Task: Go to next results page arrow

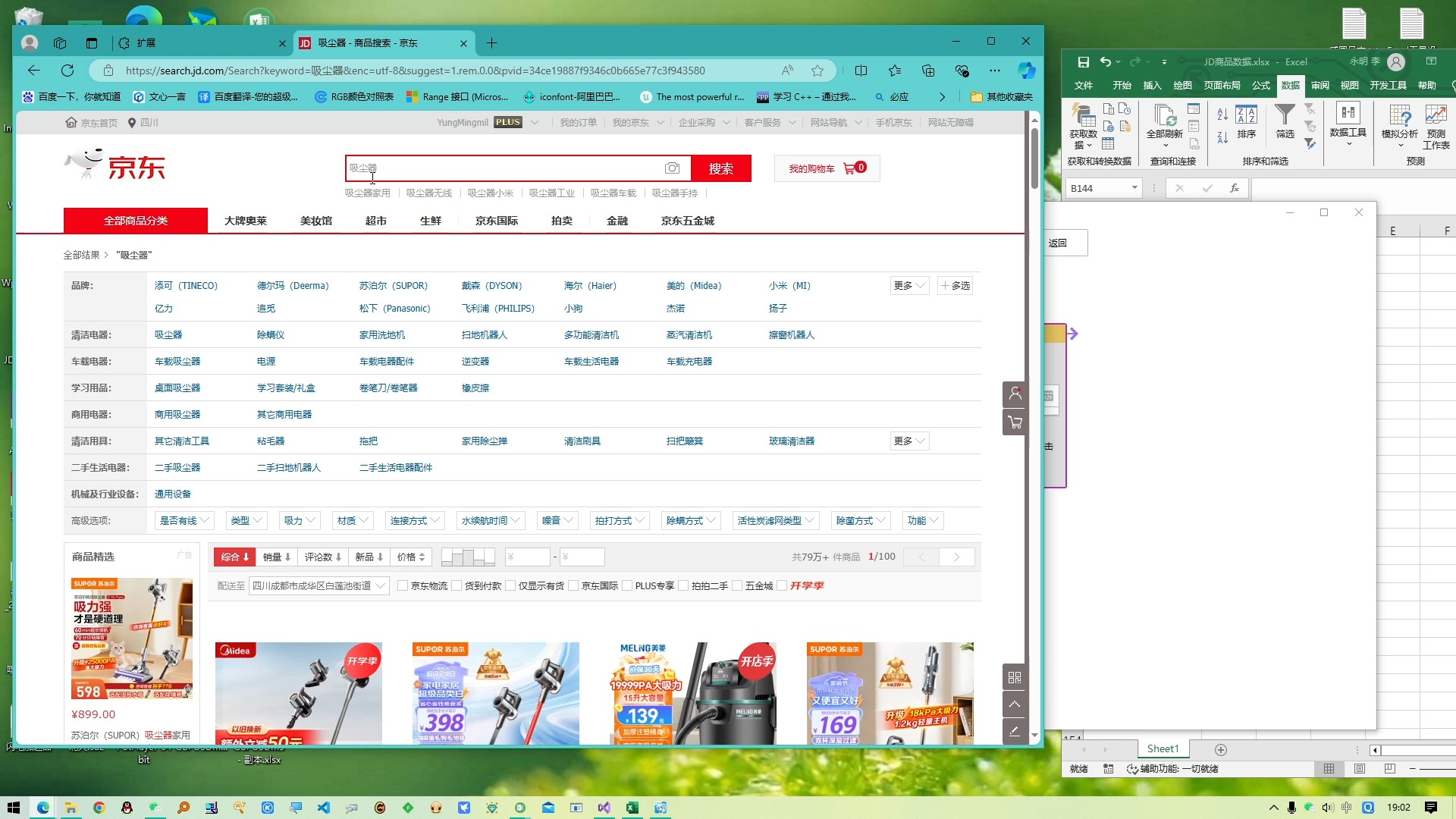Action: tap(956, 557)
